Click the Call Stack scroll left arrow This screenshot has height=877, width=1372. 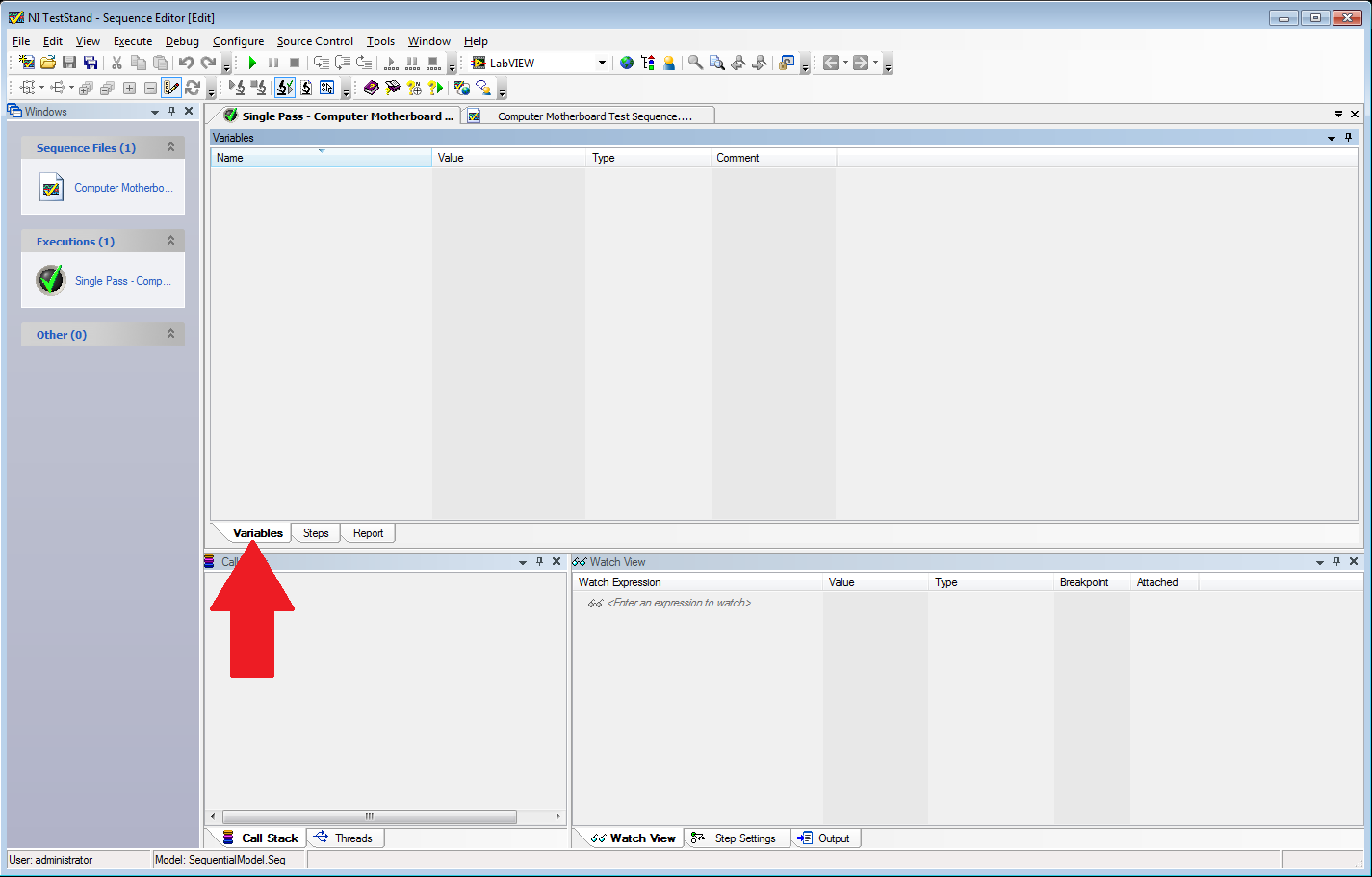(x=213, y=816)
